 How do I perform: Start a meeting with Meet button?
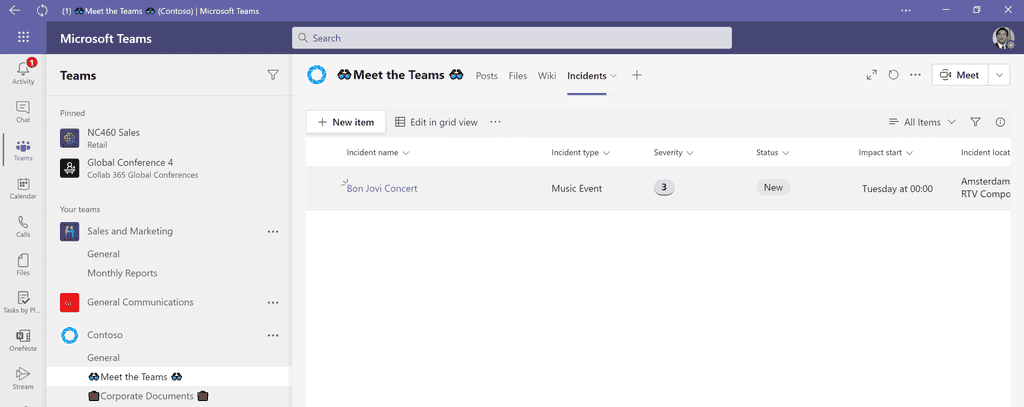point(960,75)
